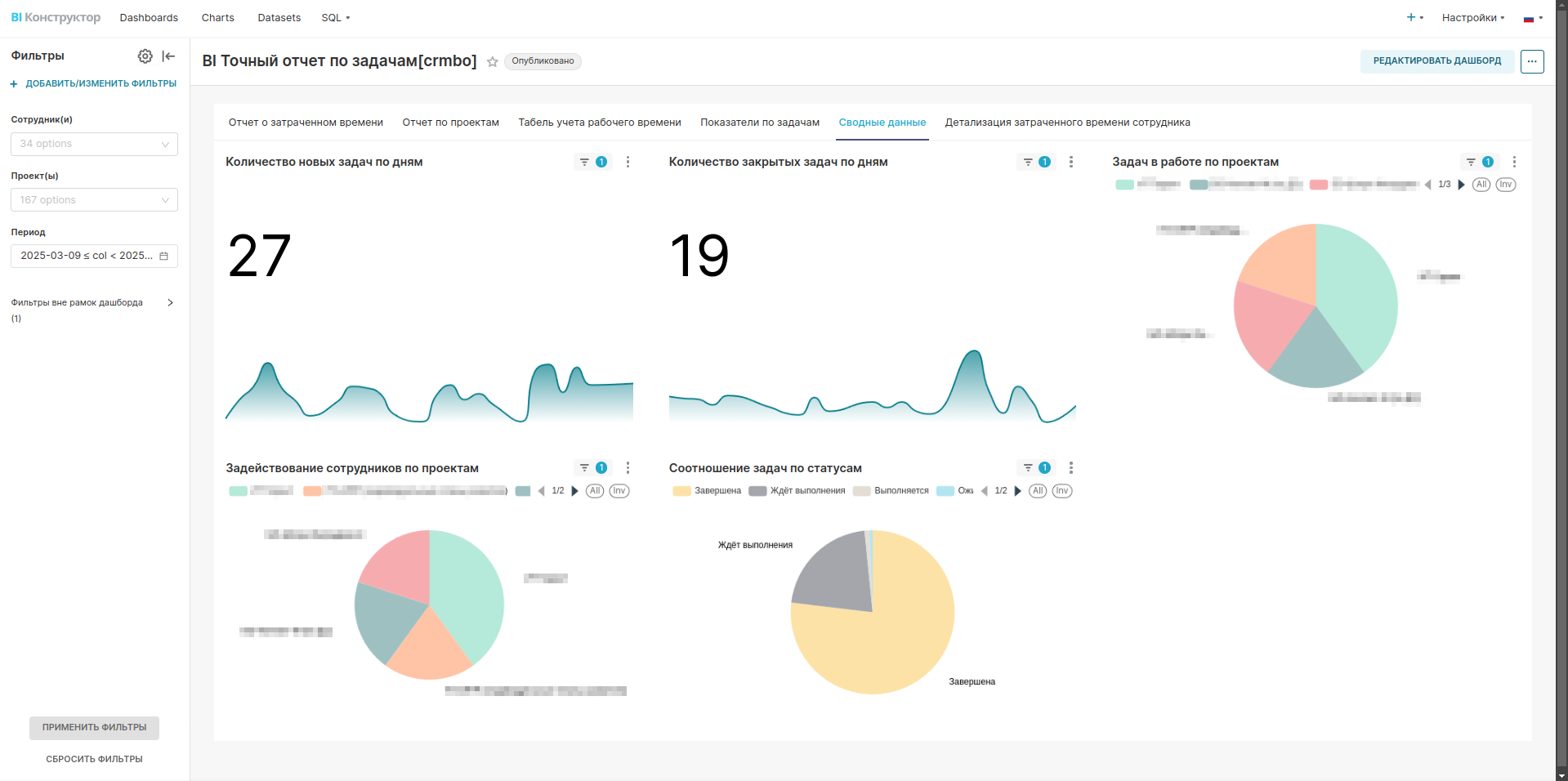Viewport: 1568px width, 781px height.
Task: Invert legend selection in projects-in-work chart
Action: point(1505,185)
